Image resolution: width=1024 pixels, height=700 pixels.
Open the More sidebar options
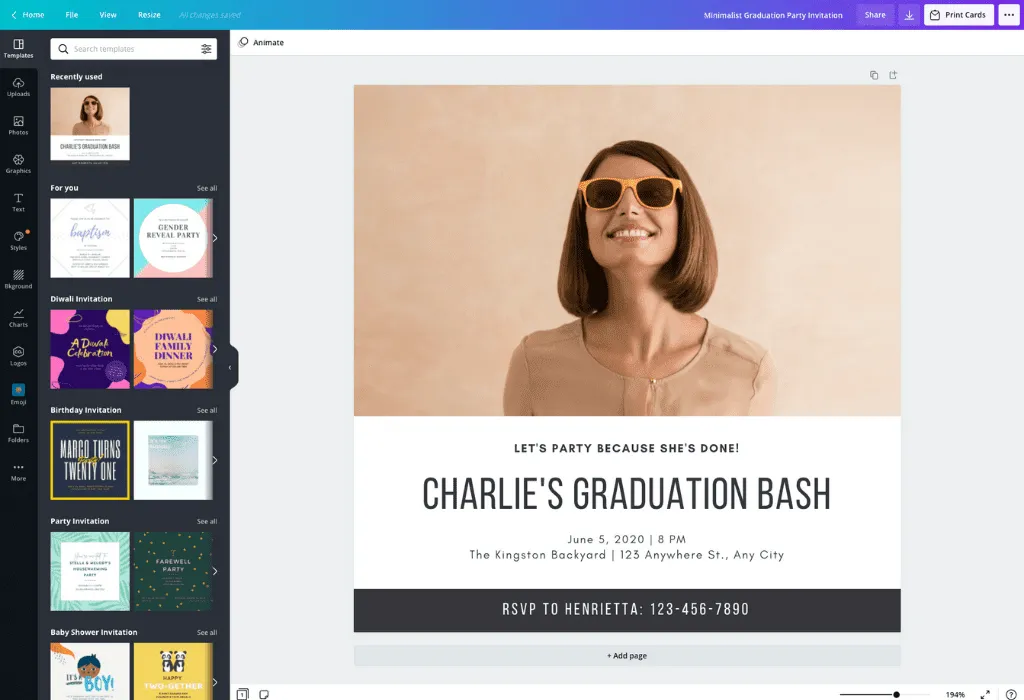pyautogui.click(x=18, y=472)
